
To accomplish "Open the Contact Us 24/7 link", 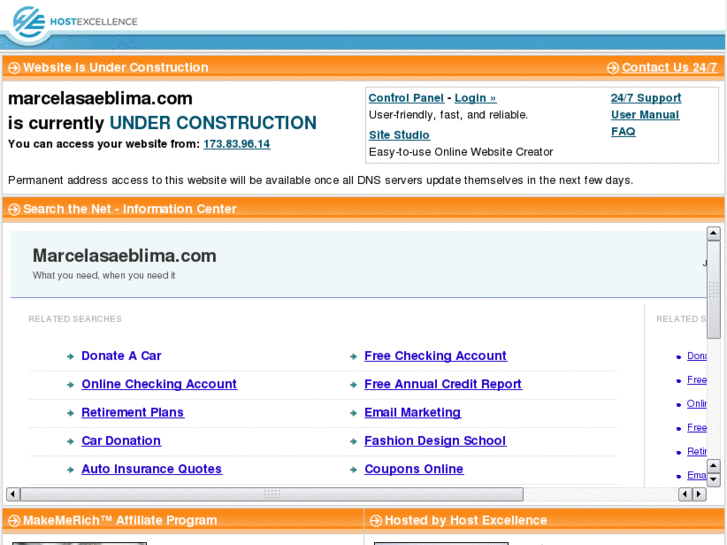I will (x=670, y=68).
